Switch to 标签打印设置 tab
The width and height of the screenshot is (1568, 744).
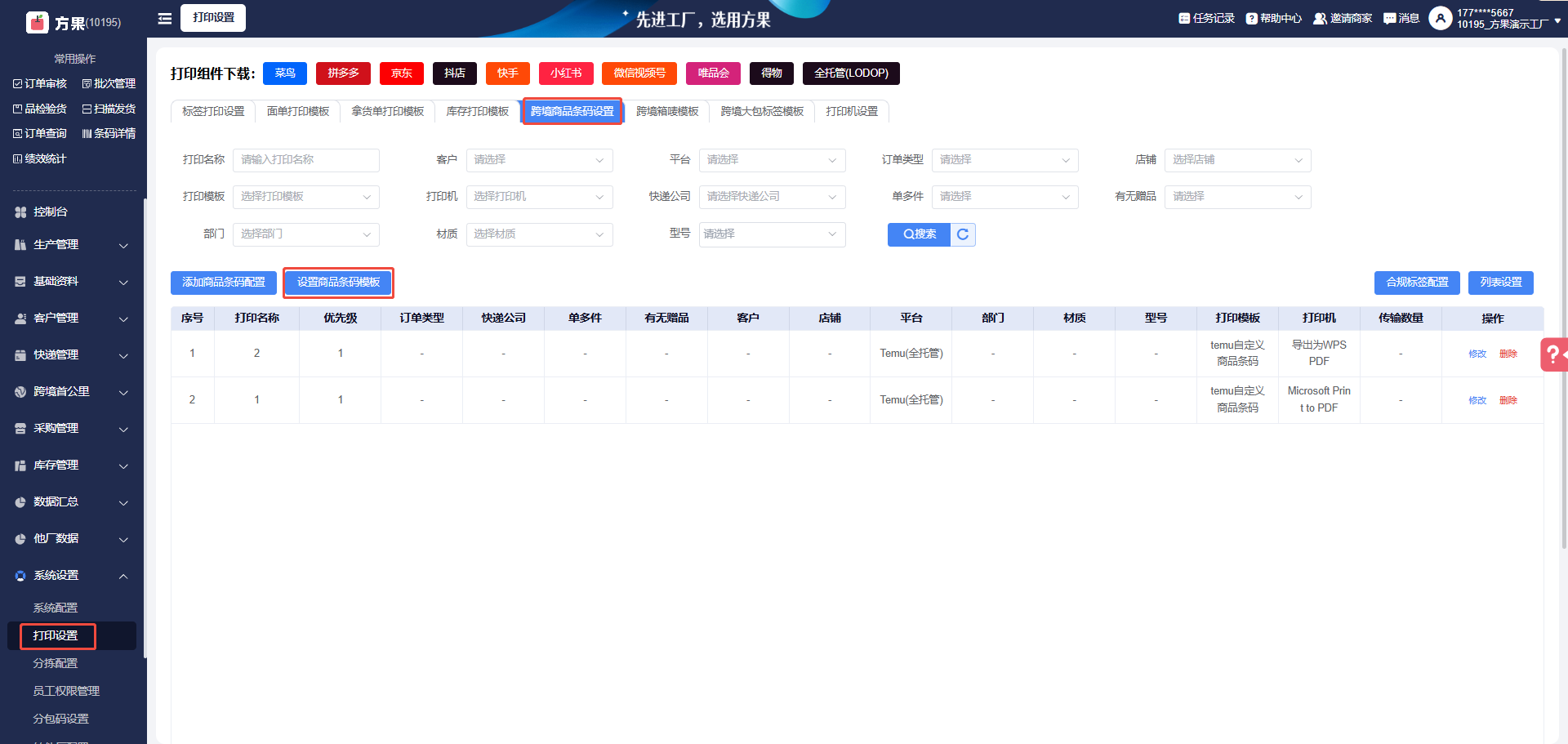213,111
